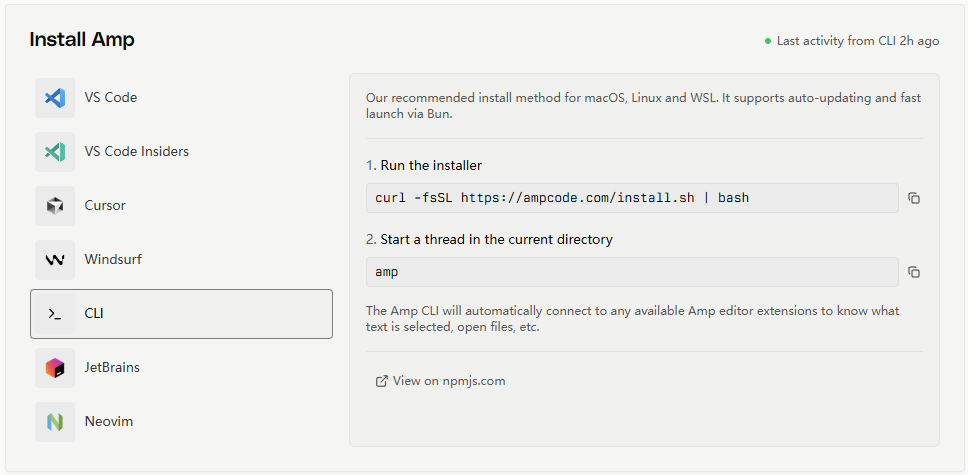Click the Windsurf logo icon
968x475 pixels.
click(55, 260)
